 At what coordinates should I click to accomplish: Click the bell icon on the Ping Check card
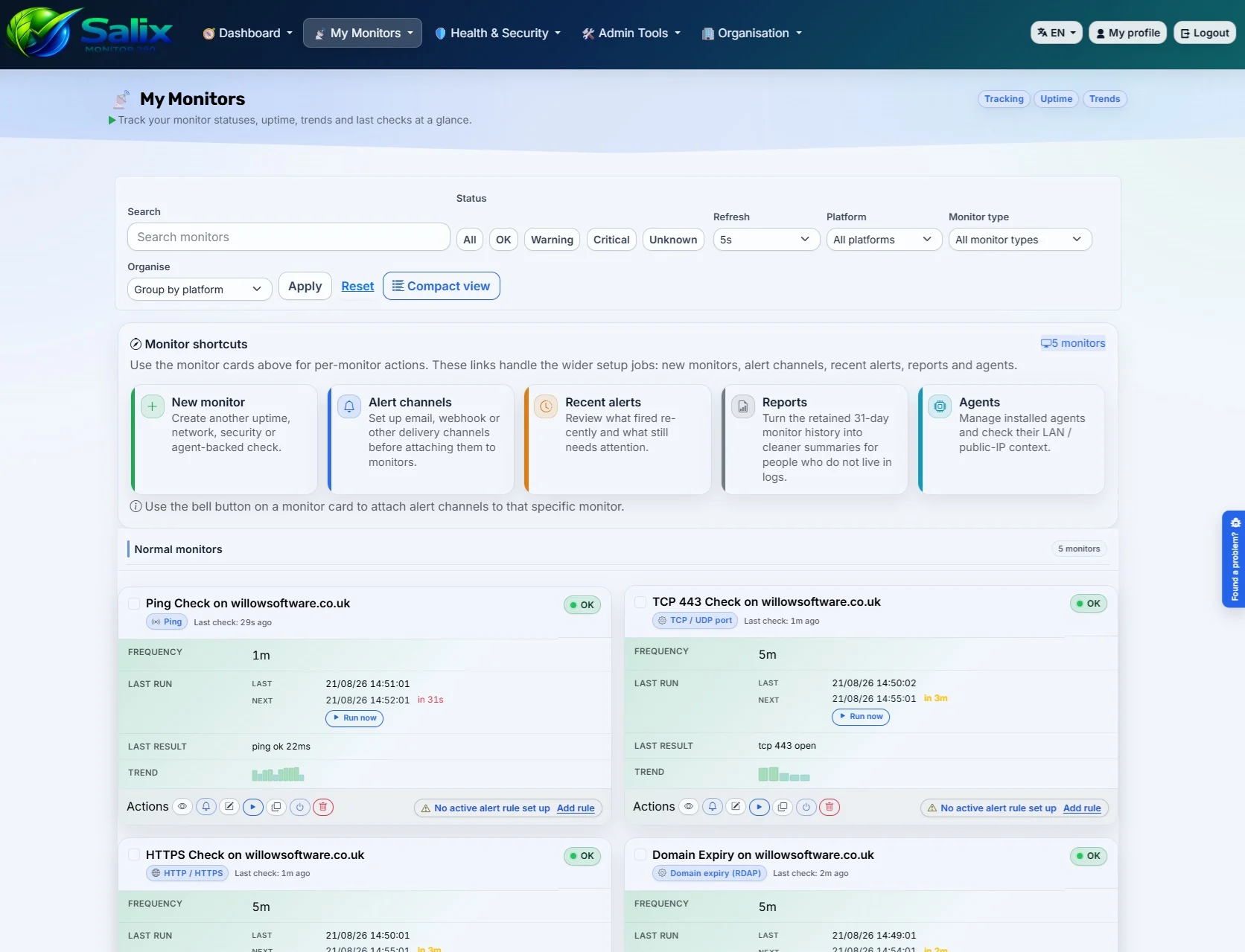pyautogui.click(x=206, y=807)
